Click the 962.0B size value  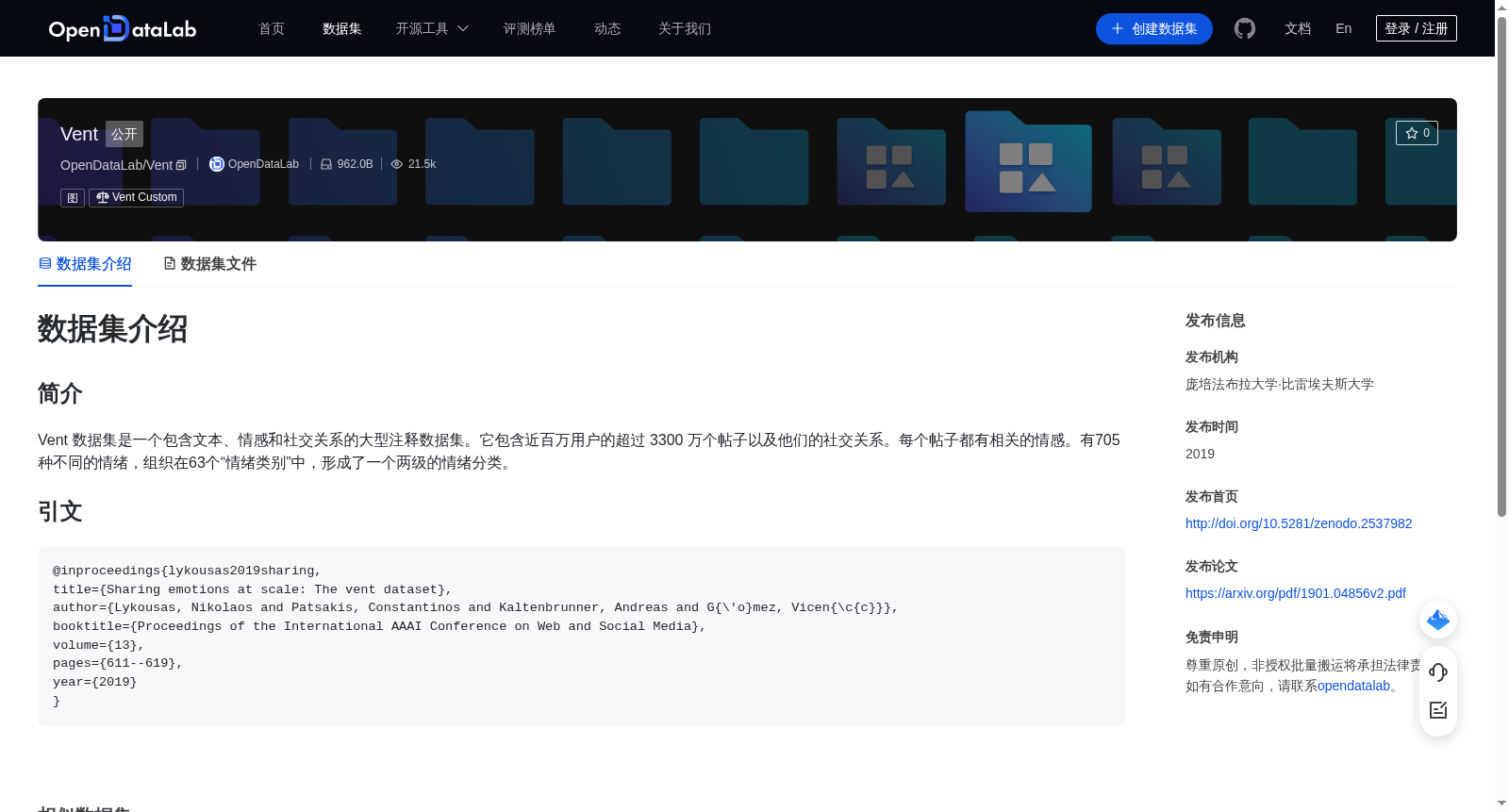[x=355, y=164]
